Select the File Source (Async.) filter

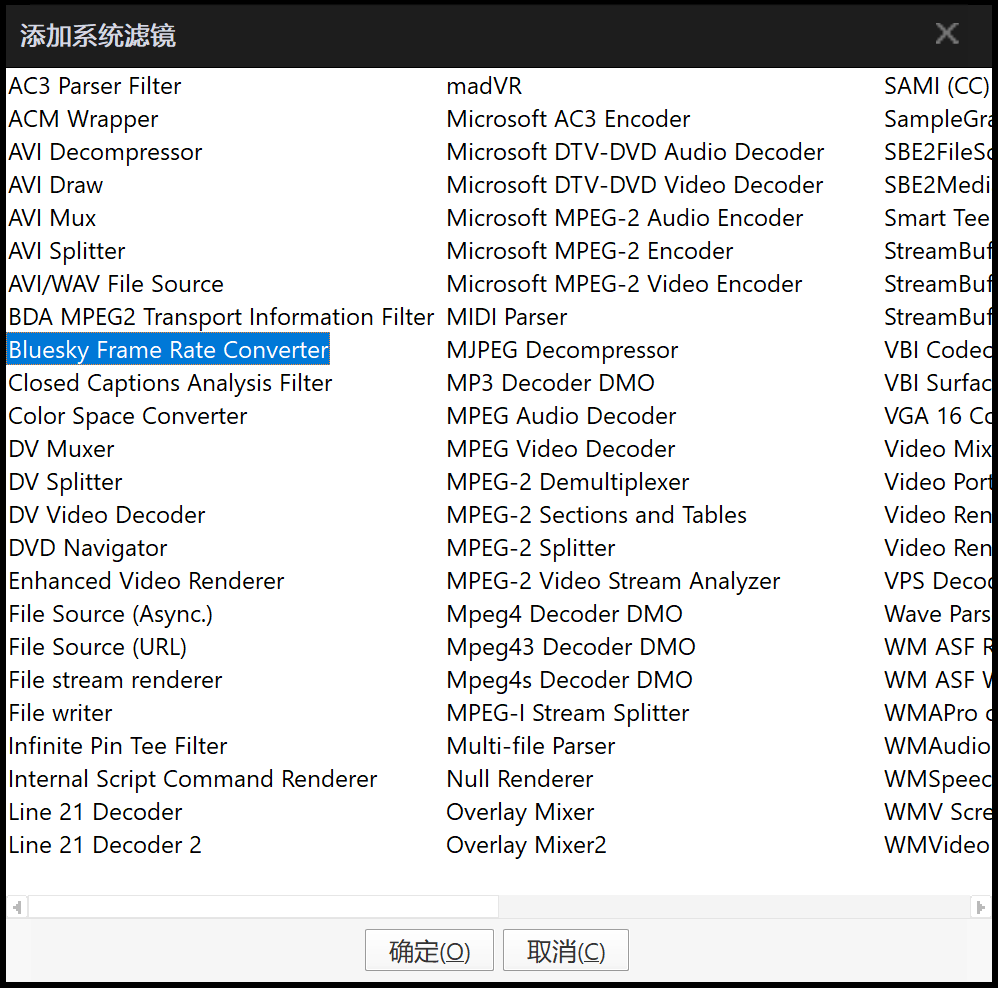[111, 614]
